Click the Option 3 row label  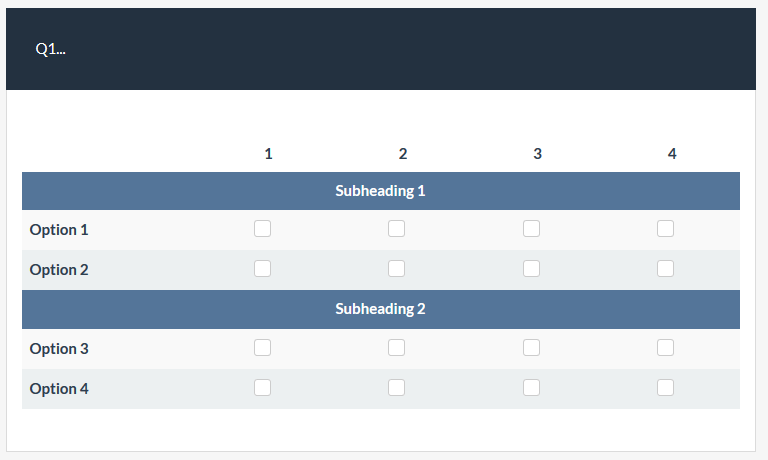[x=59, y=349]
